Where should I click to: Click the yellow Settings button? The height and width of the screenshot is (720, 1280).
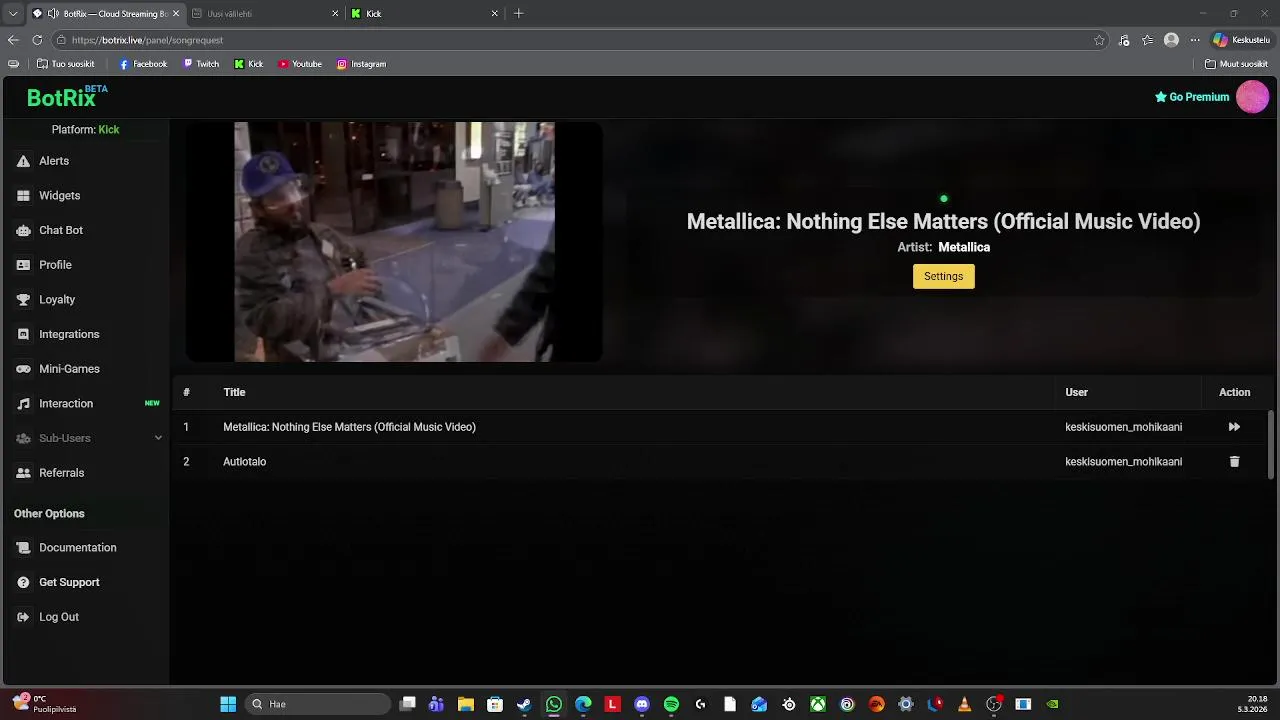coord(943,276)
